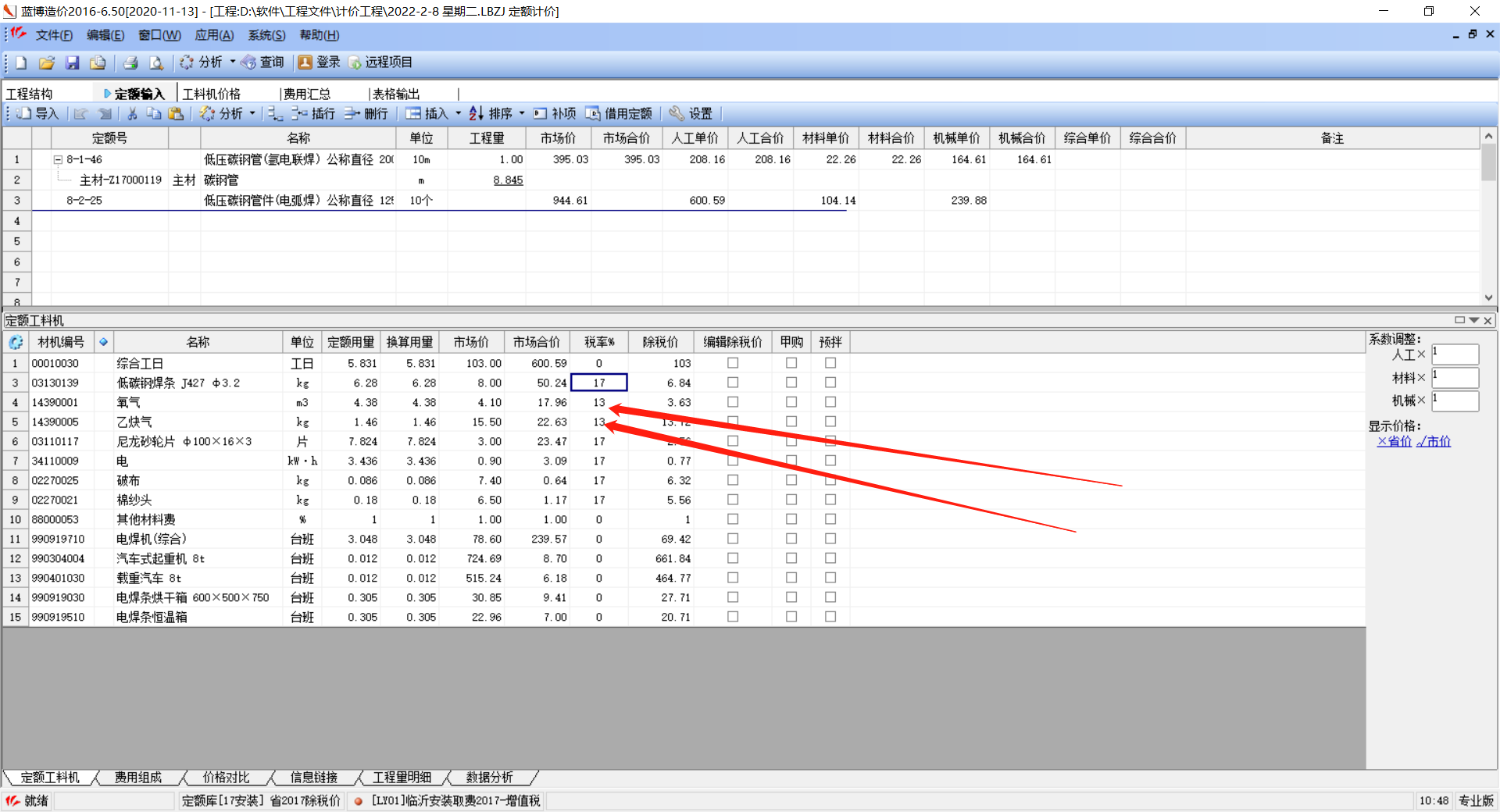
Task: Check 预拌 for 氧气 row
Action: 830,402
